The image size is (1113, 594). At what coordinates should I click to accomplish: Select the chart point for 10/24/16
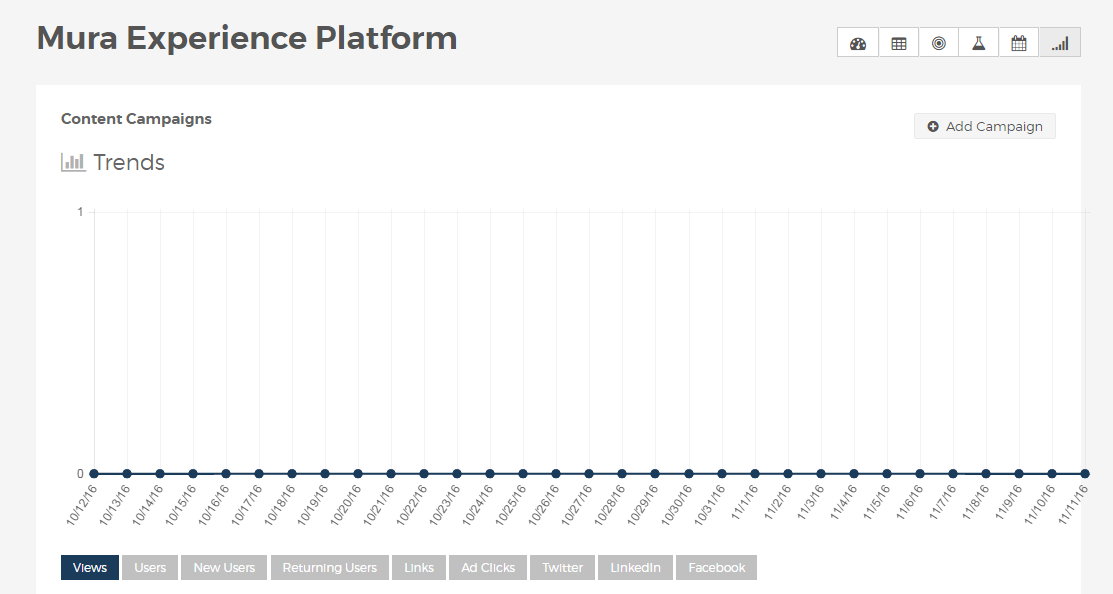click(x=490, y=473)
